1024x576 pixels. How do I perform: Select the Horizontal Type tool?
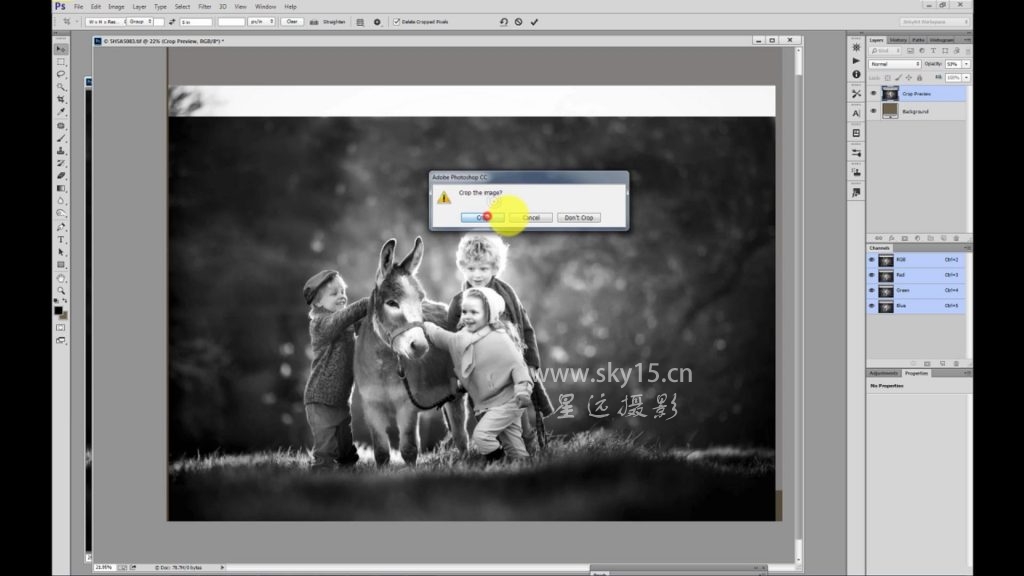tap(61, 239)
